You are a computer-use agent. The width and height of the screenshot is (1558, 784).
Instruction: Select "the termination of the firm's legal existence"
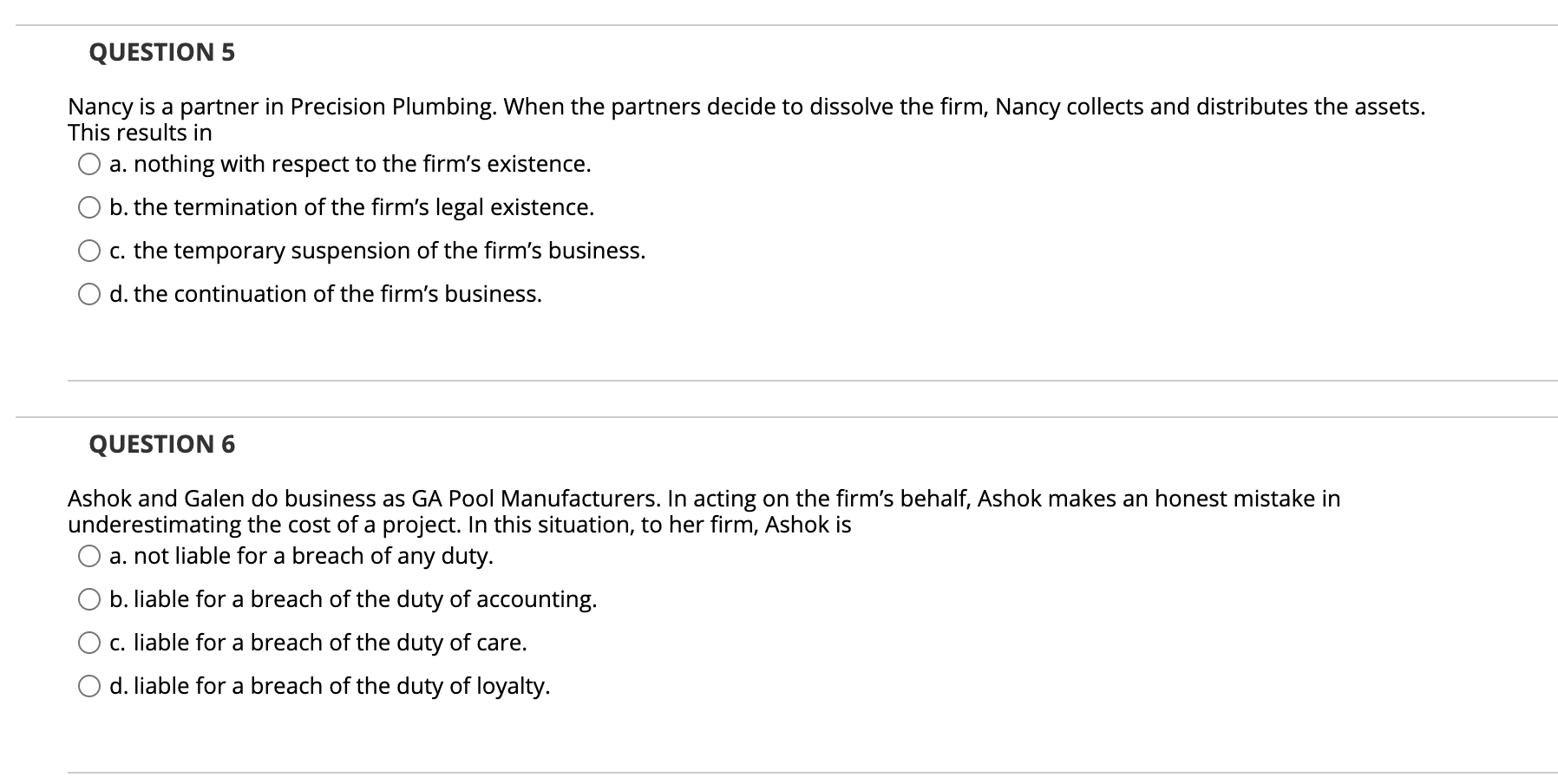pos(89,206)
